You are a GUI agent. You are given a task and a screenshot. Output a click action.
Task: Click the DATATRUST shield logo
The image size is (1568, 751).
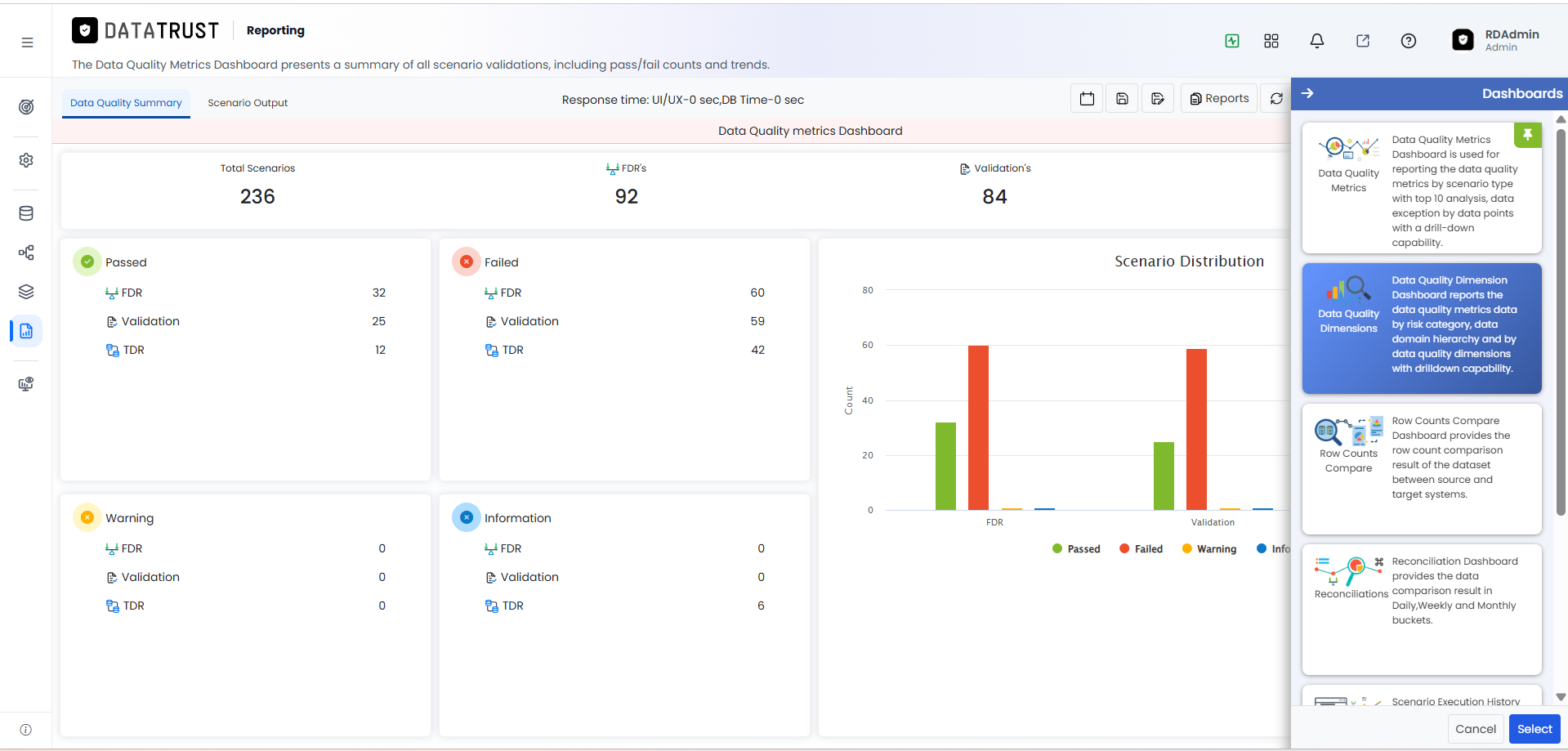pyautogui.click(x=85, y=30)
